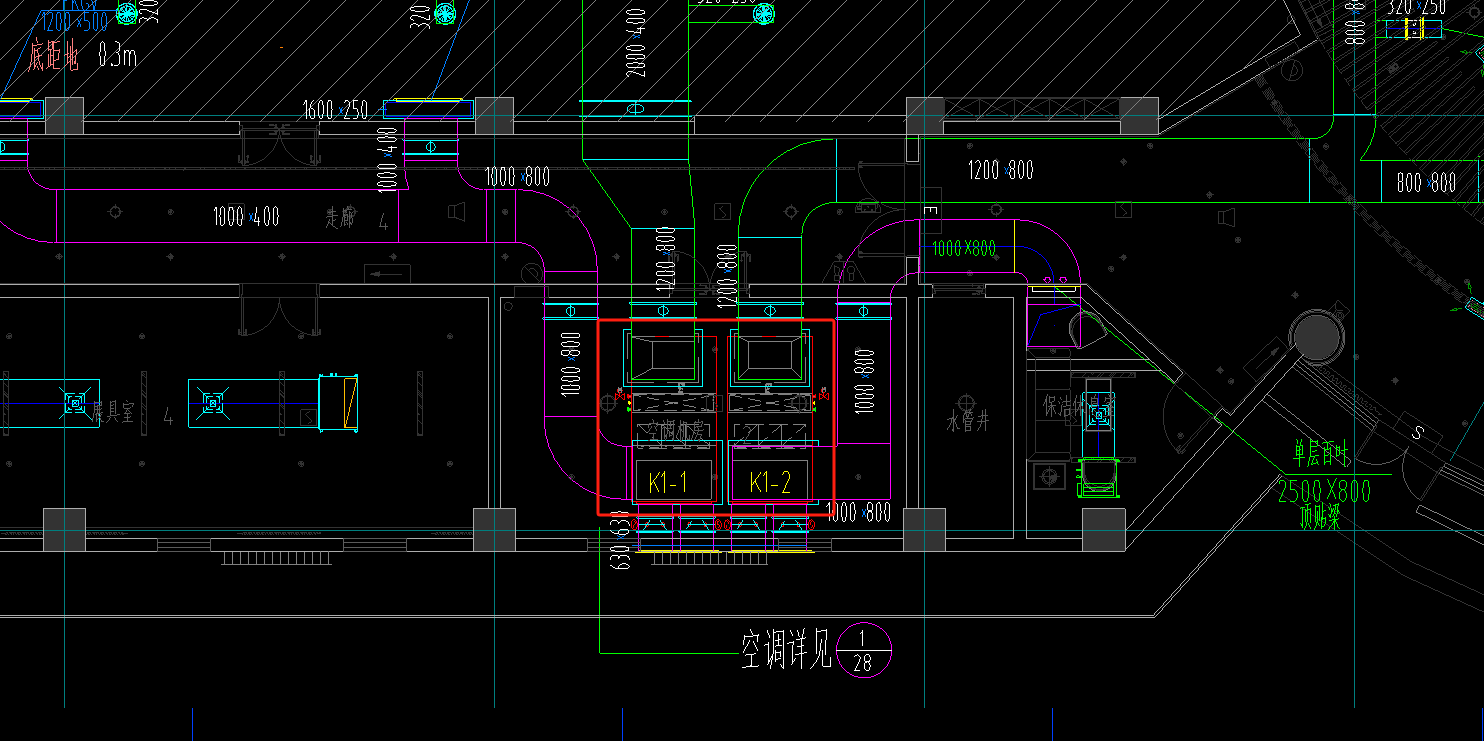Select the 0.3m height value

click(117, 56)
